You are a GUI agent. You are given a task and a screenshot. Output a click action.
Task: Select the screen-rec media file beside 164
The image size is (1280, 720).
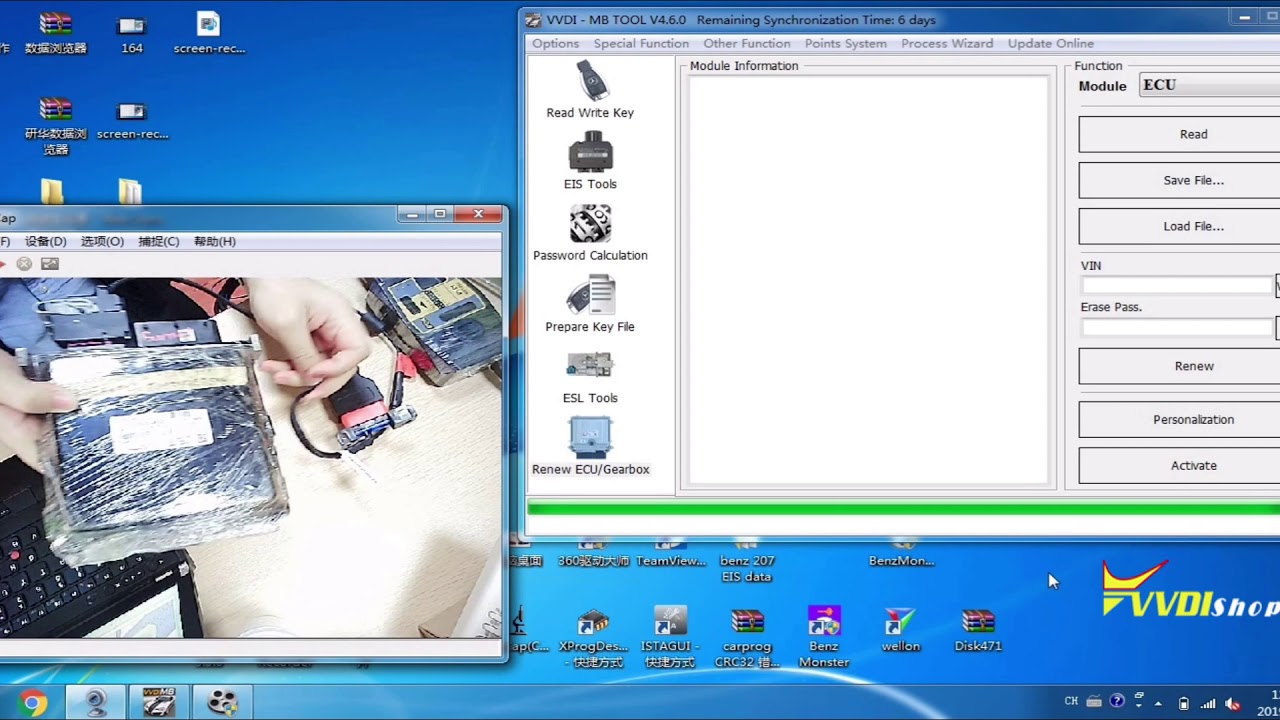(209, 32)
